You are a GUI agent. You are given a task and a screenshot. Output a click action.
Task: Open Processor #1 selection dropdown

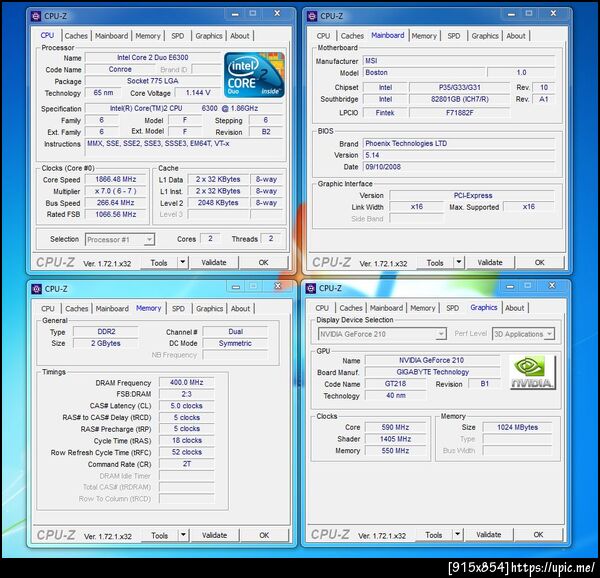tap(120, 239)
